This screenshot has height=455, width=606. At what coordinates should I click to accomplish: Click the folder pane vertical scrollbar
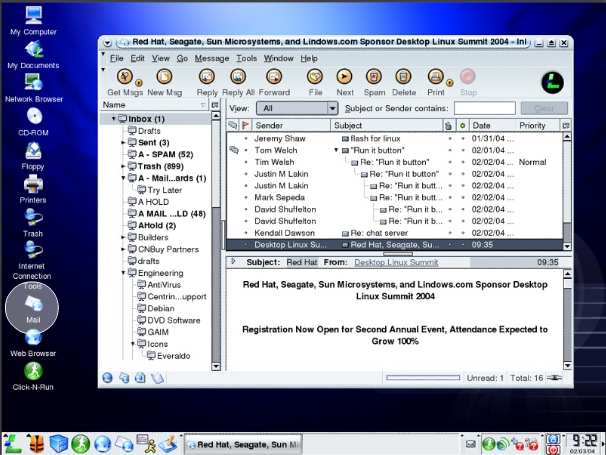click(x=216, y=241)
